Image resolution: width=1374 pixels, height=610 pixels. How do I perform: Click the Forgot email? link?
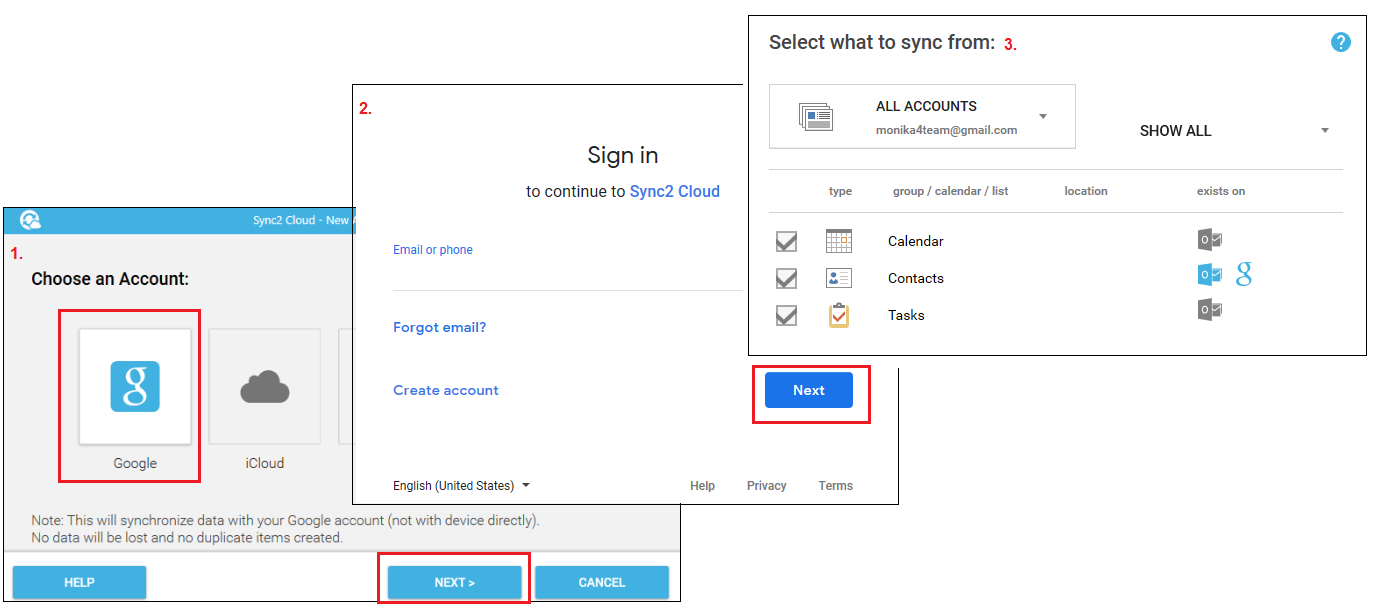[439, 327]
